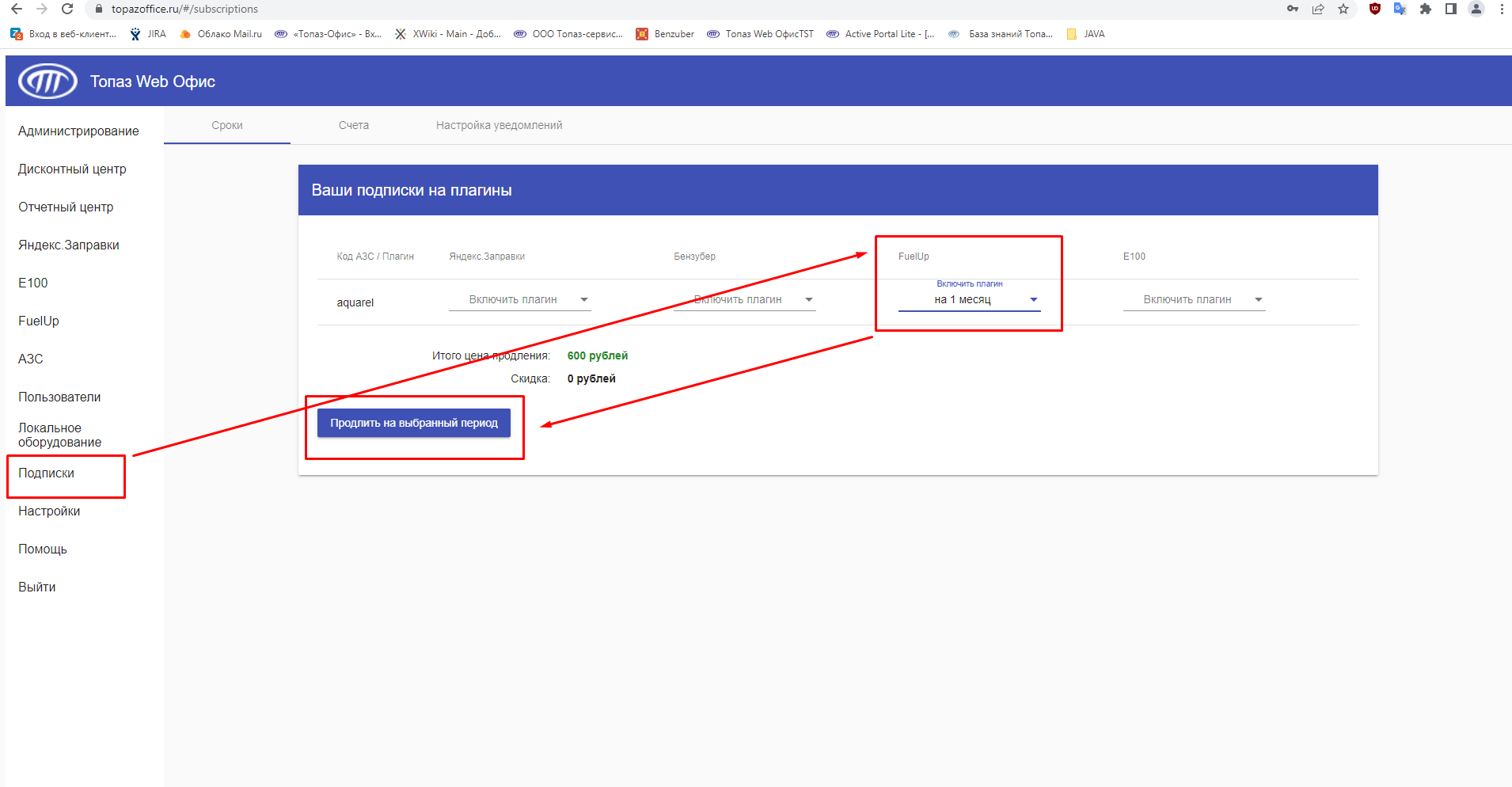The width and height of the screenshot is (1512, 787).
Task: Open the База знаний Топаз bookmark
Action: [x=1001, y=34]
